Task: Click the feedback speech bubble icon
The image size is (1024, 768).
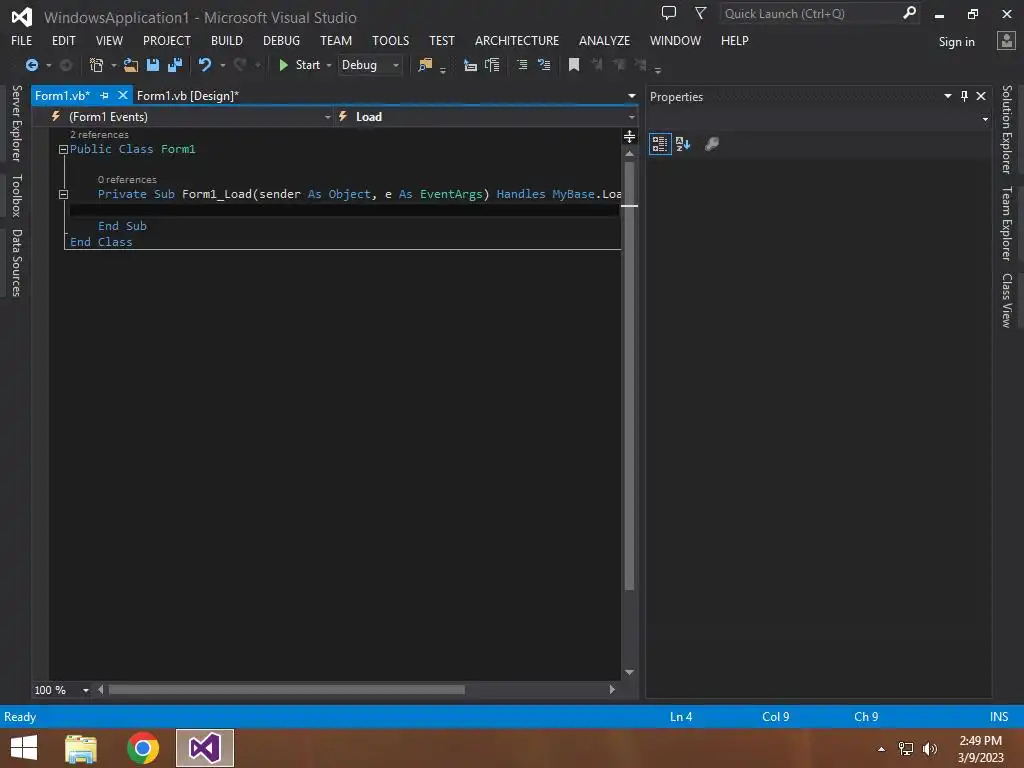Action: pos(669,13)
